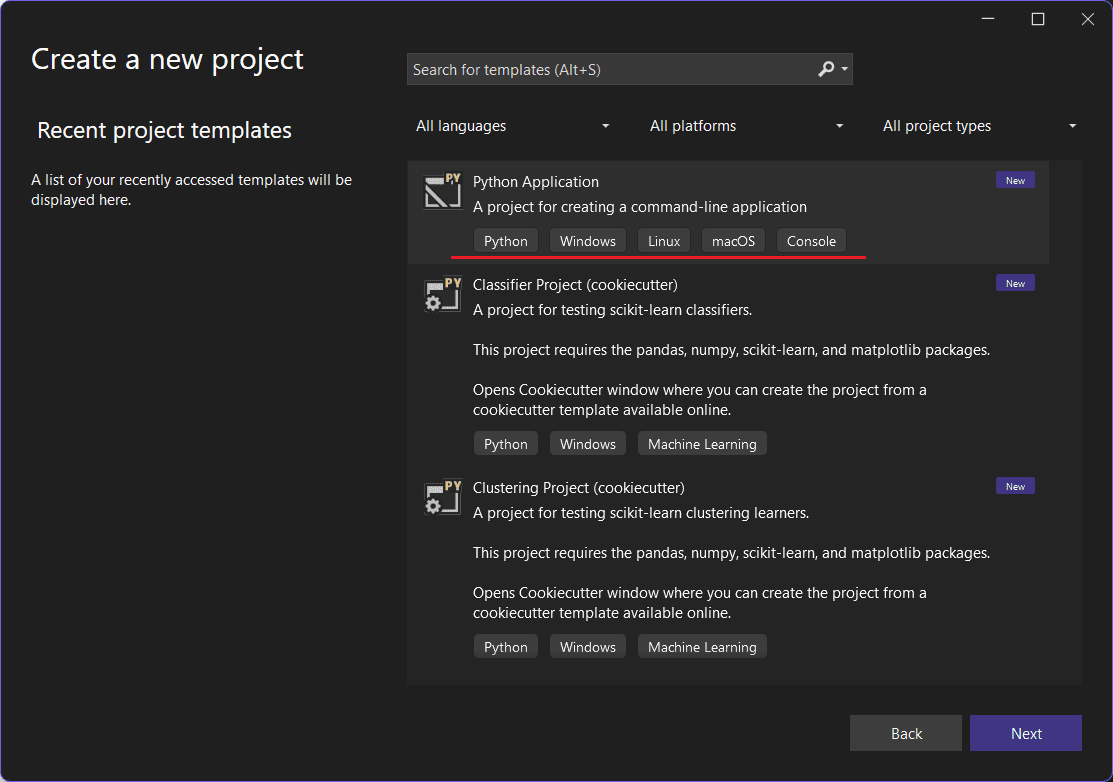Click Python tag under Clustering Project

(505, 647)
